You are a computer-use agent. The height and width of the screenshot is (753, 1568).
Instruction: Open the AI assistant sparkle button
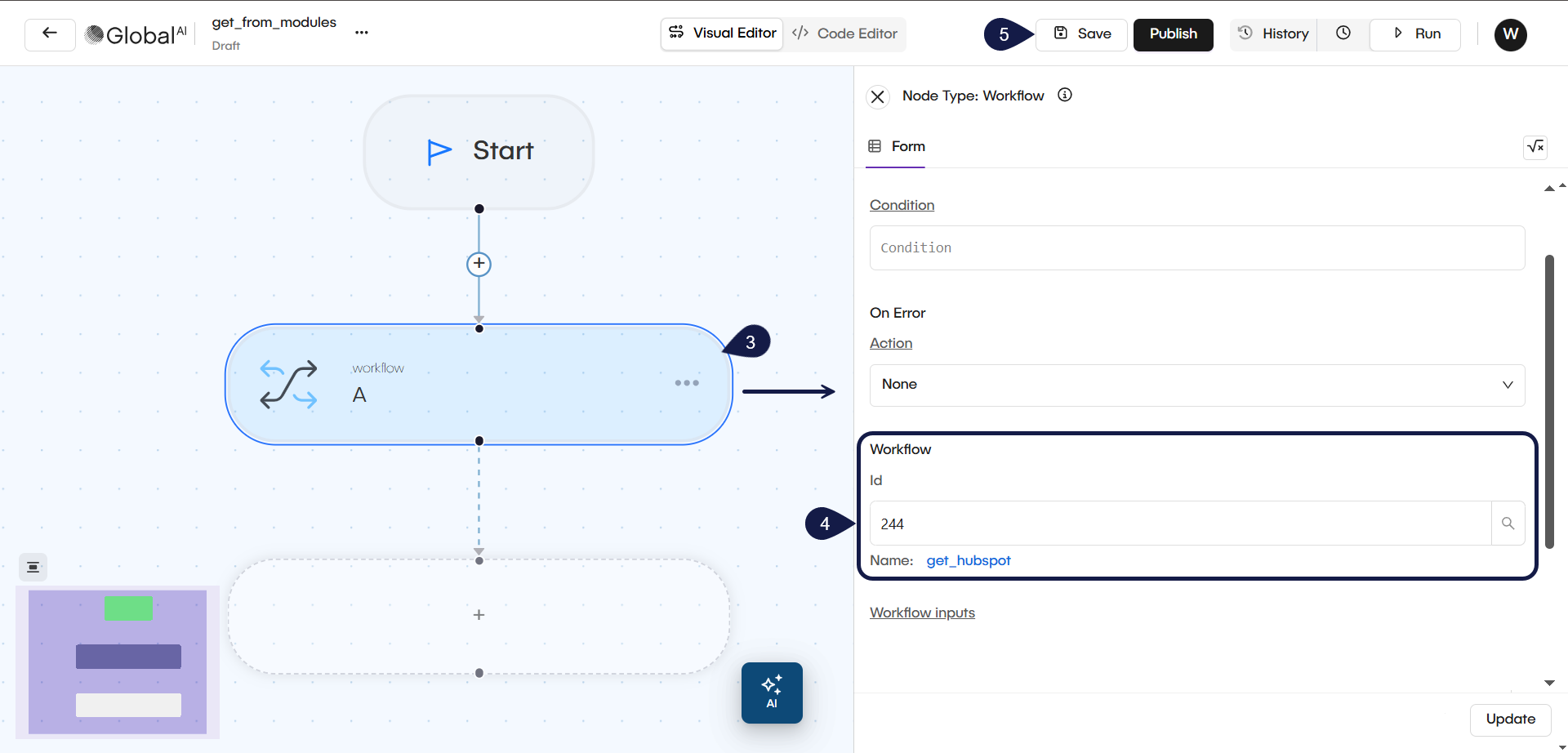772,693
